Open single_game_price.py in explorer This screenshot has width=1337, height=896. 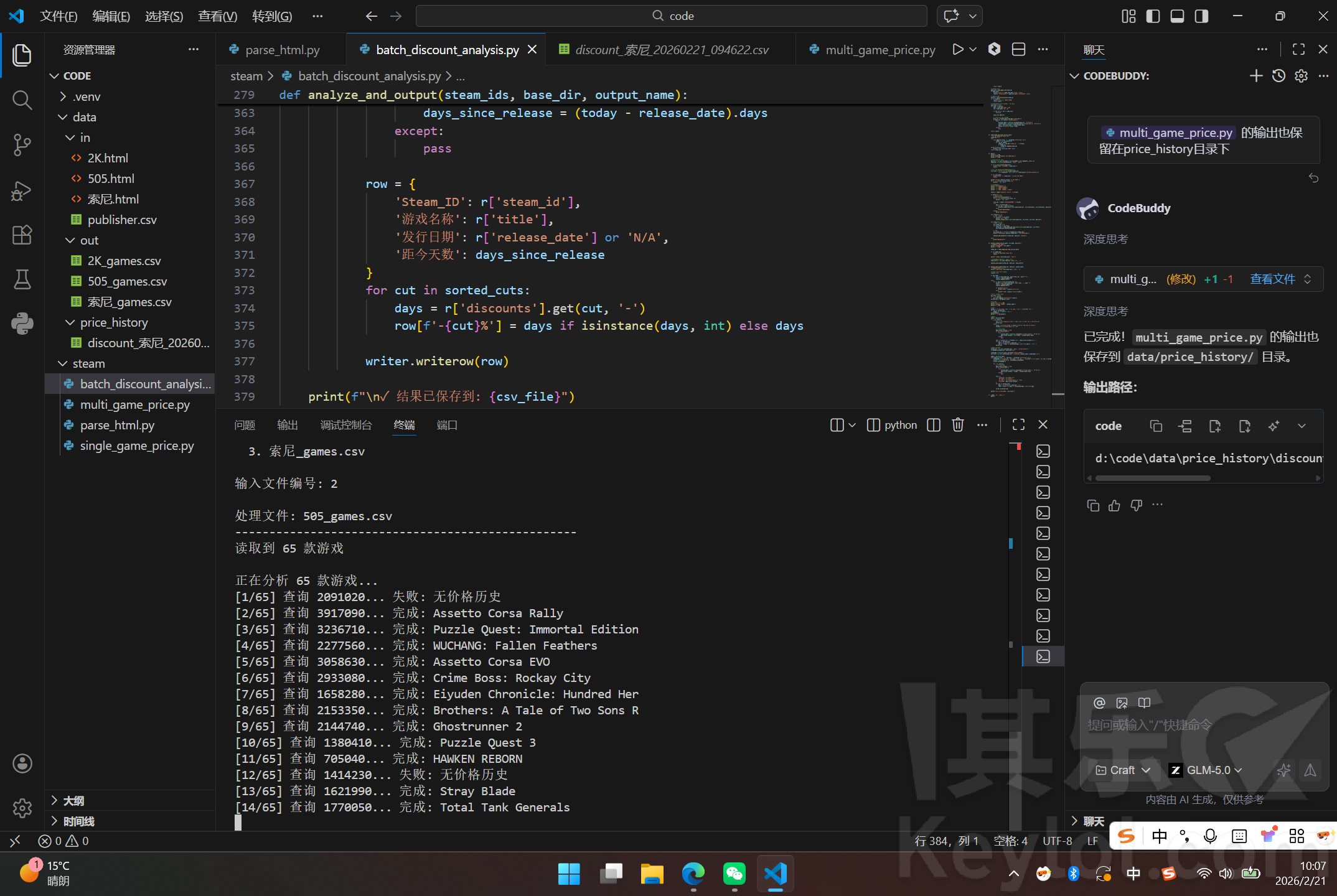137,446
